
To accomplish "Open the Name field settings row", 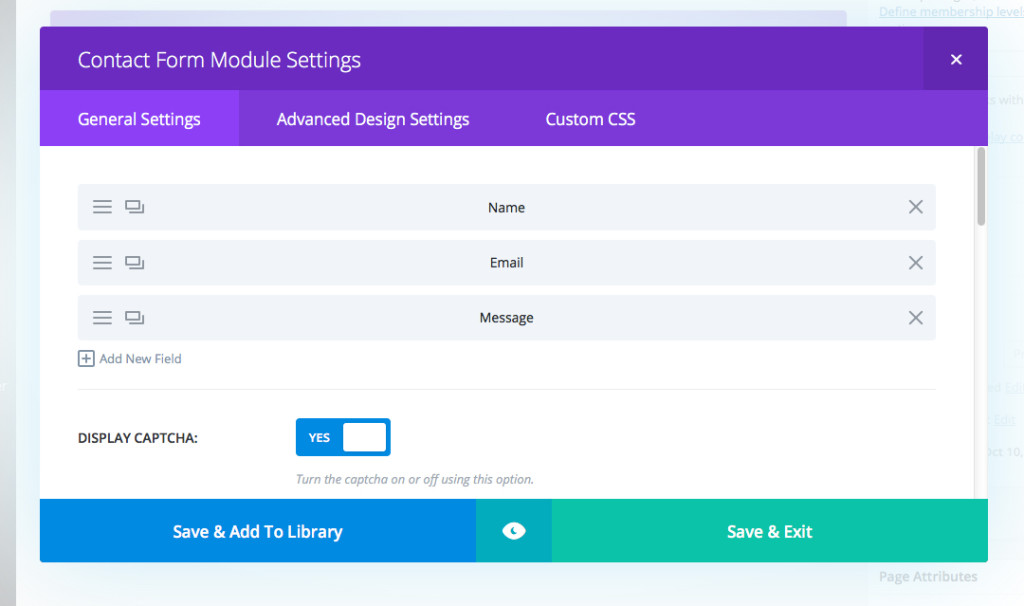I will point(506,207).
